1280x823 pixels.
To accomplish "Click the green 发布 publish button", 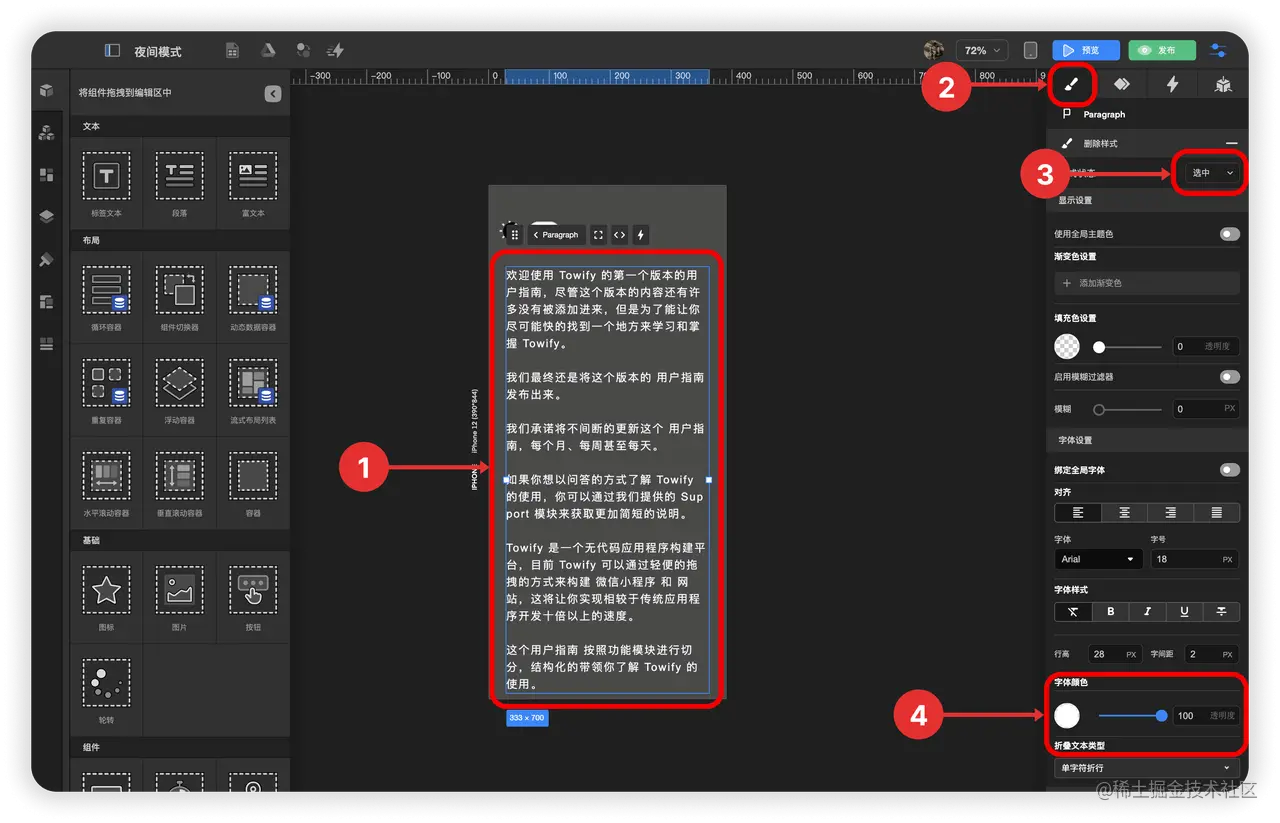I will [1162, 50].
